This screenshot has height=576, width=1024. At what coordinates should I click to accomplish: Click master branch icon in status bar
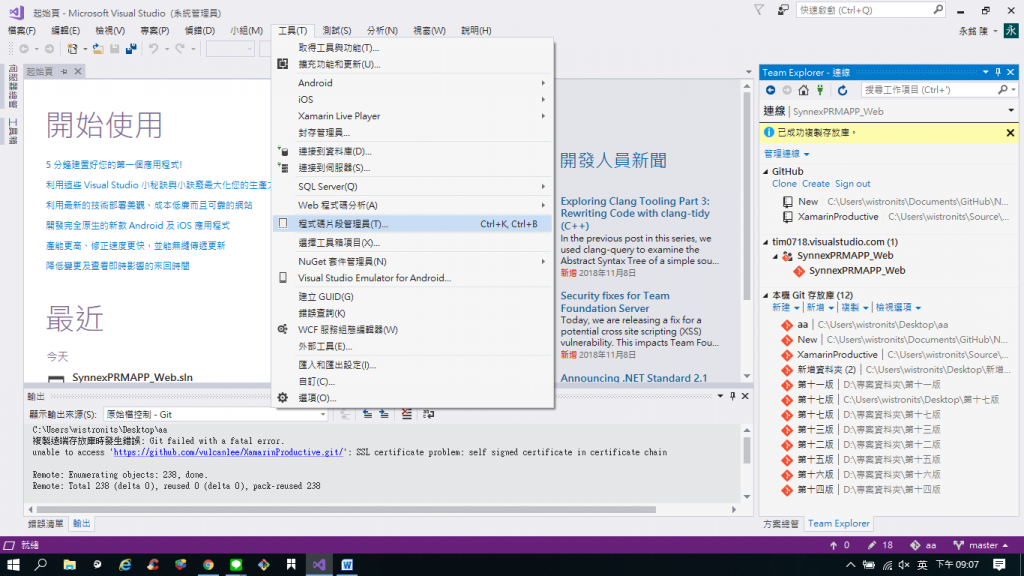click(958, 545)
